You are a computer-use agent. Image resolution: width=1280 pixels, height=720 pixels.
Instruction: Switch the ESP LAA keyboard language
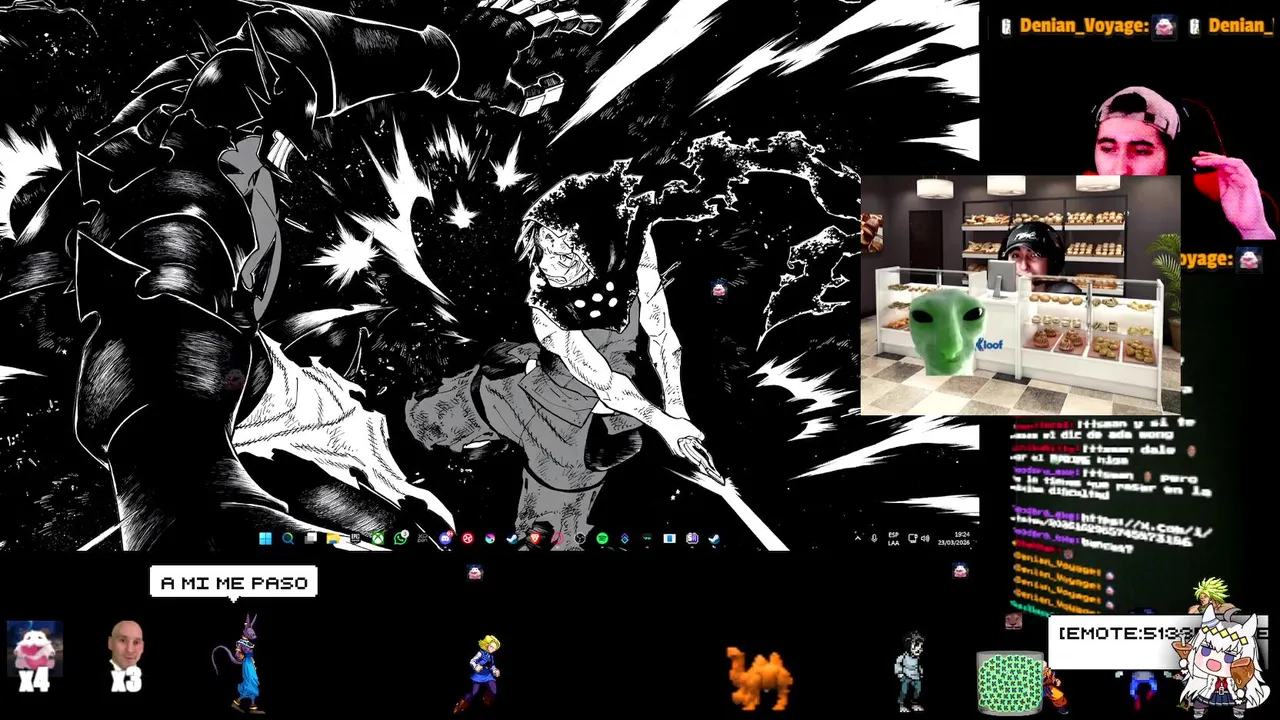pos(894,539)
